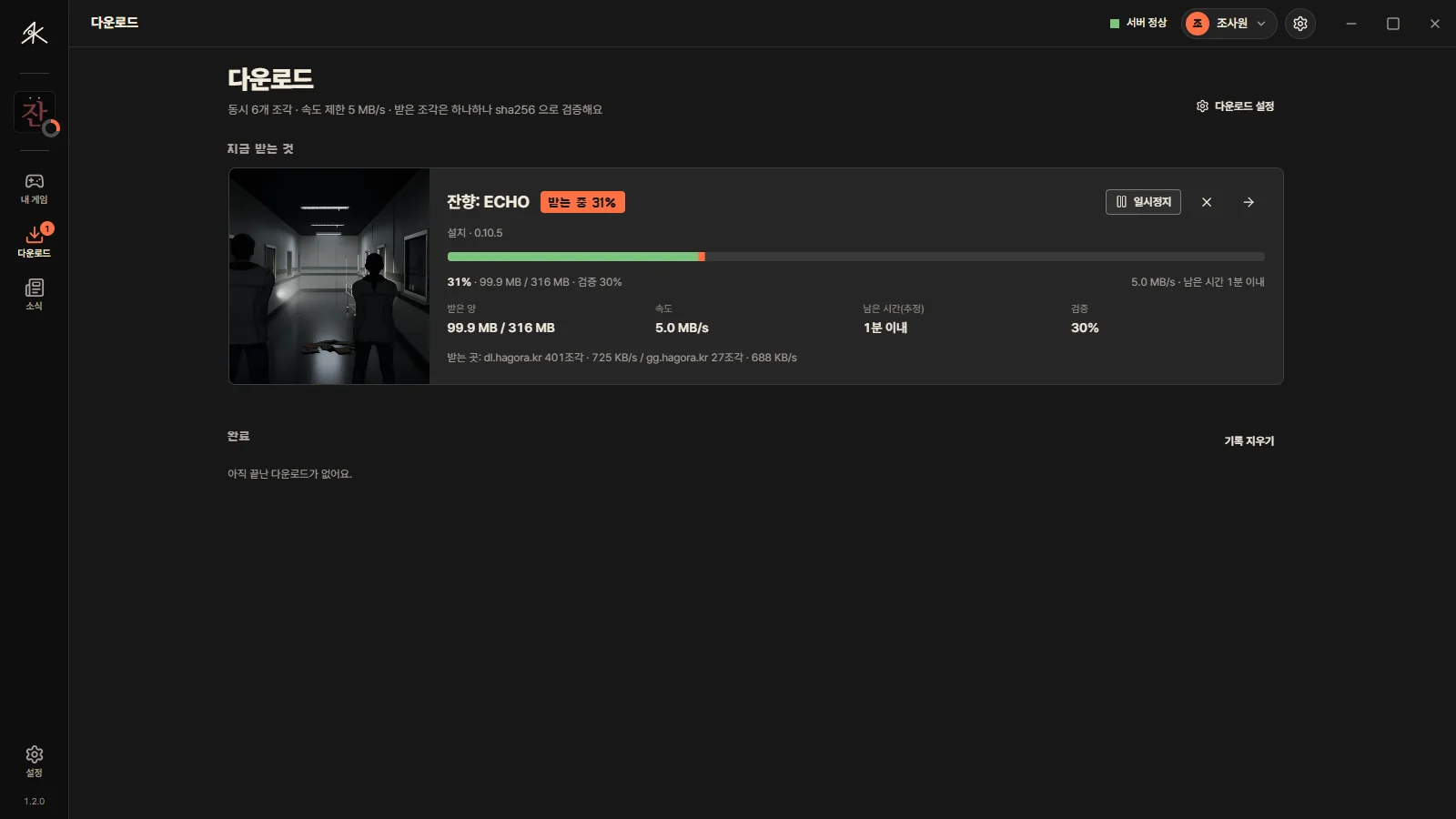Screen dimensions: 1456x819
Task: Click the sha256 download info subtitle
Action: (x=415, y=109)
